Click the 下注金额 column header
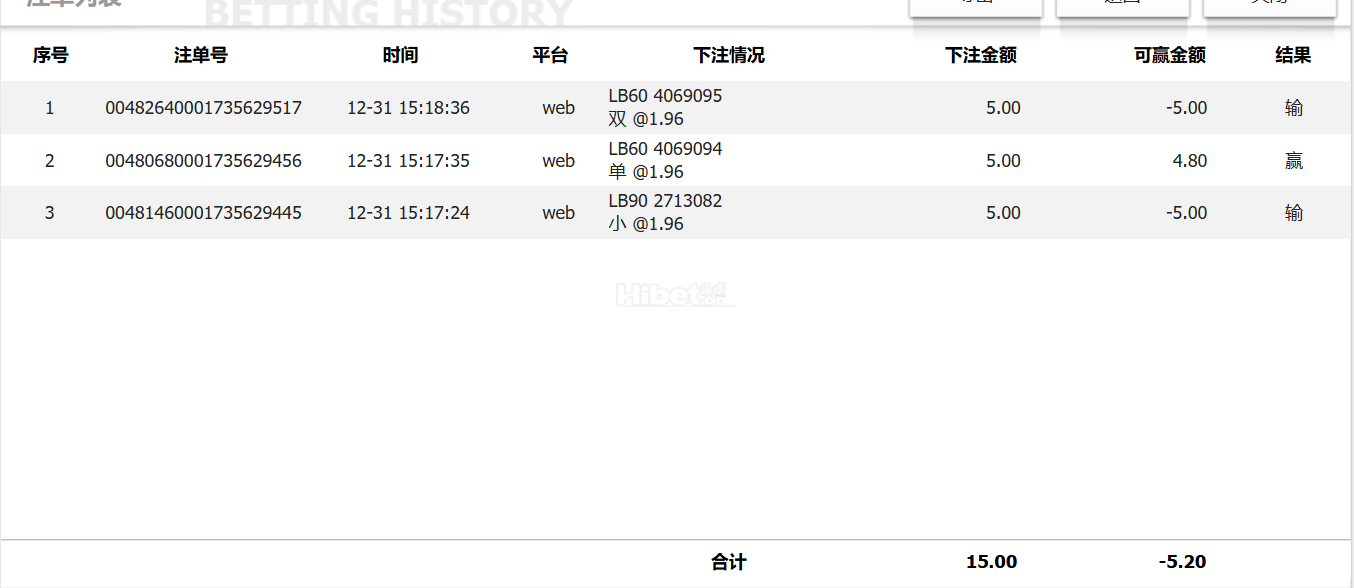The width and height of the screenshot is (1354, 588). tap(981, 56)
